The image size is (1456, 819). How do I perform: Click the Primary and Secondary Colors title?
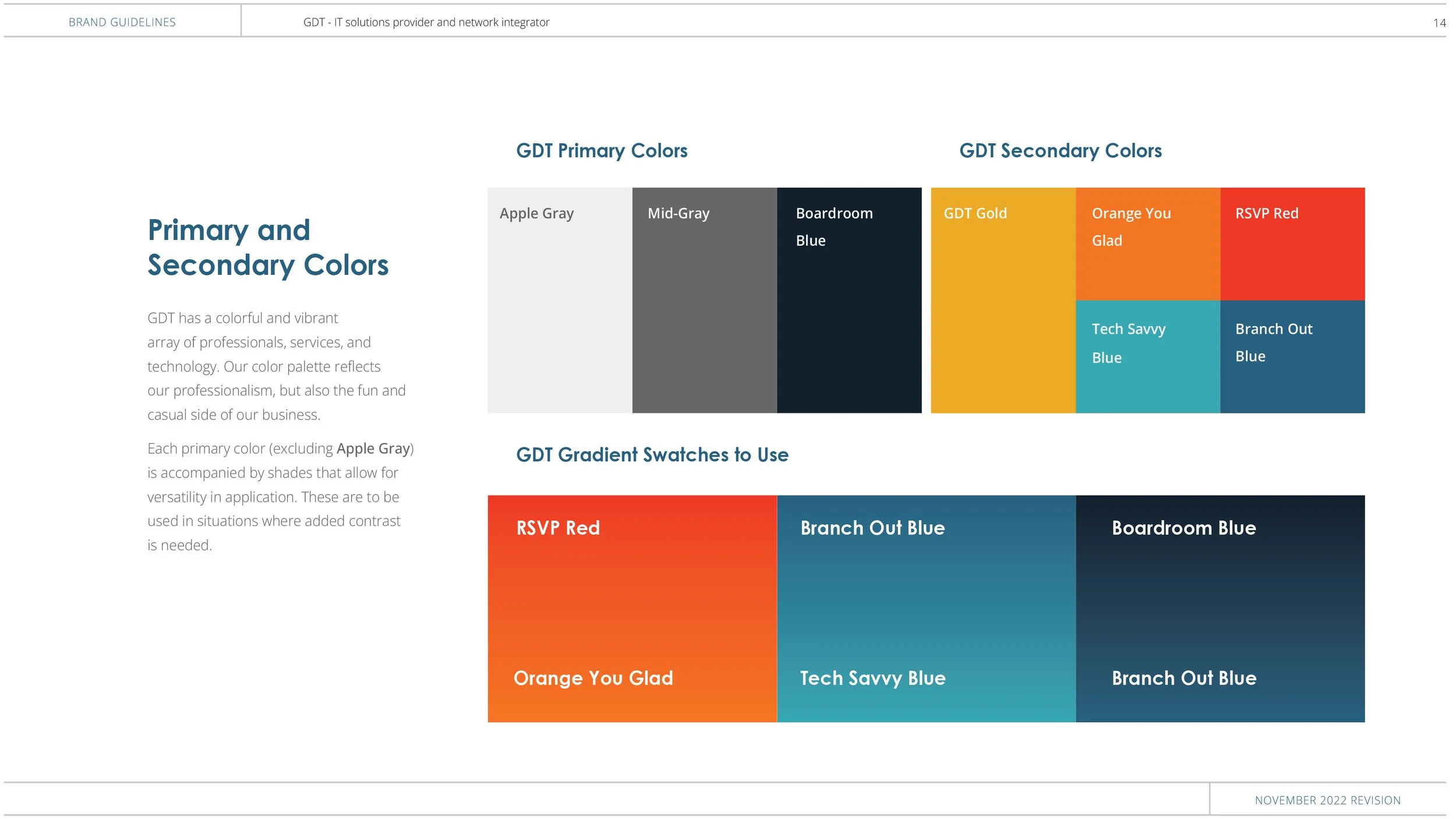pos(268,248)
